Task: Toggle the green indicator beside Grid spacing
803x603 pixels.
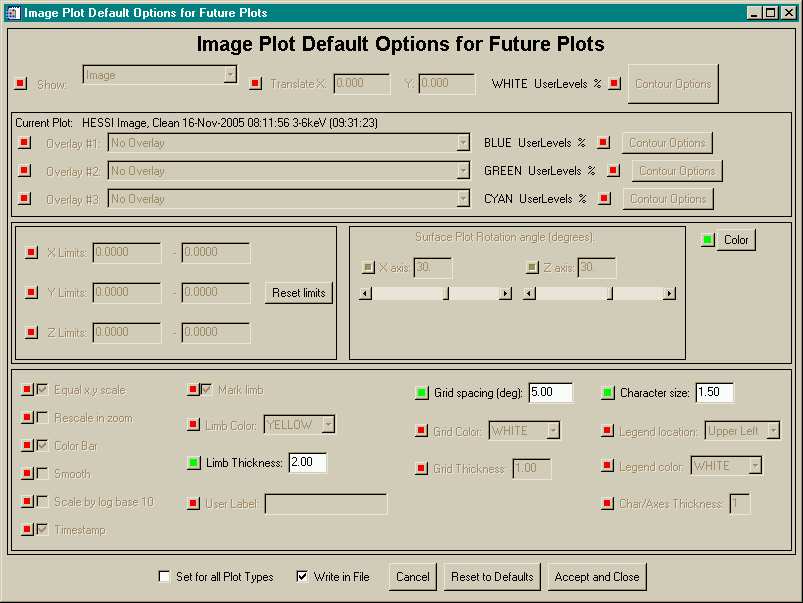Action: (x=422, y=393)
